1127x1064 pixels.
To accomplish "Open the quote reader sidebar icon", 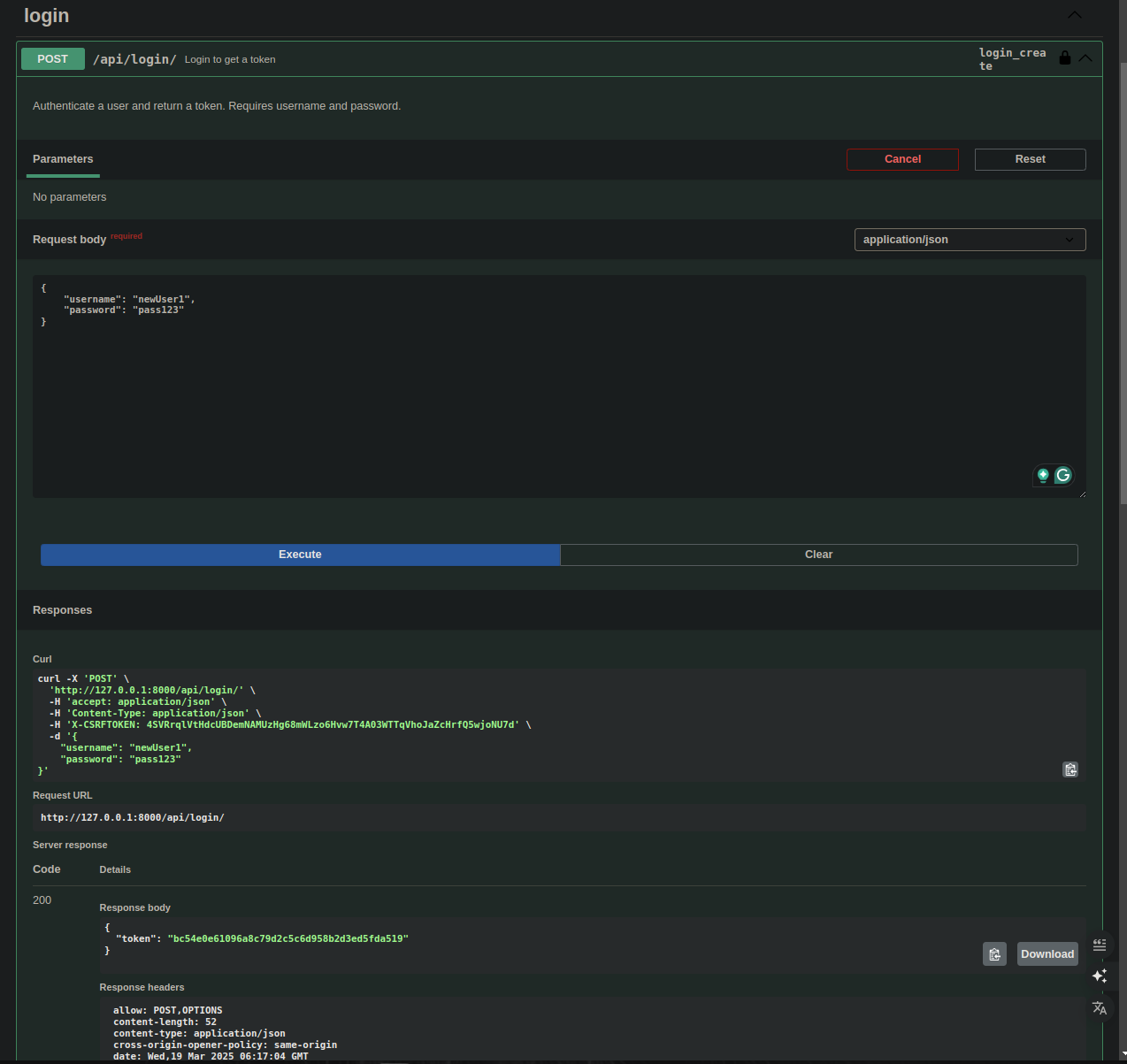I will point(1100,945).
